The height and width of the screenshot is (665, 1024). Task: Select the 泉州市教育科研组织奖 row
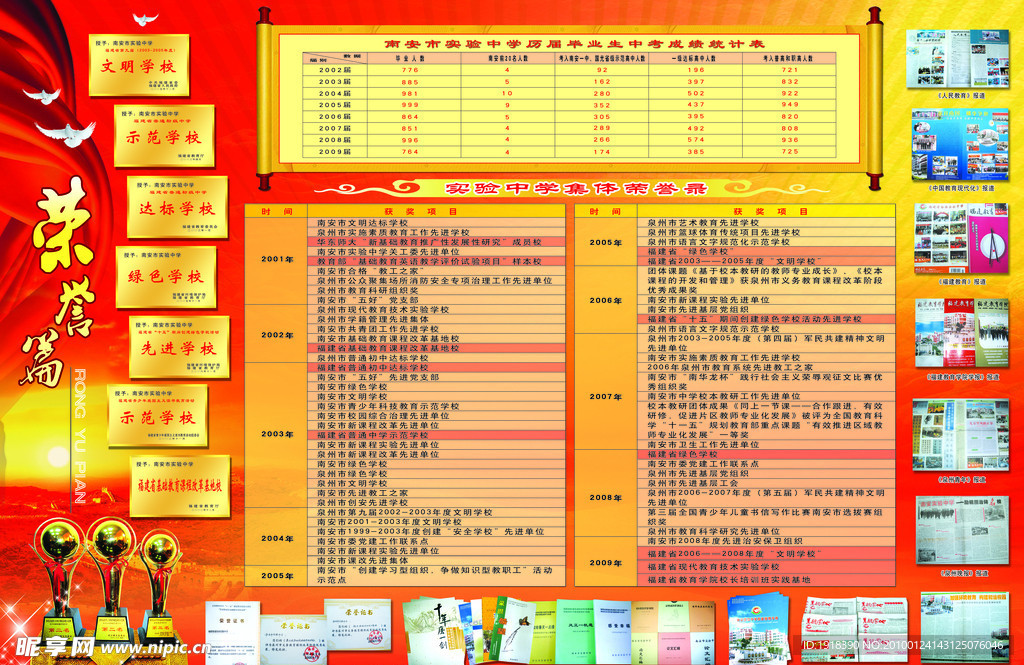coord(436,290)
